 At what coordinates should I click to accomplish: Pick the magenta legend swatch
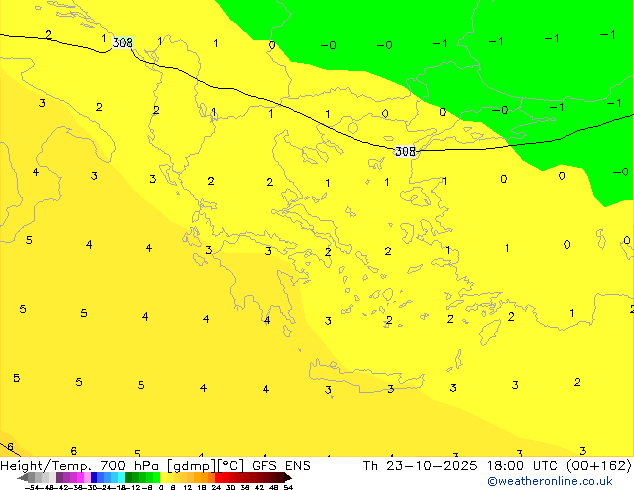point(80,477)
